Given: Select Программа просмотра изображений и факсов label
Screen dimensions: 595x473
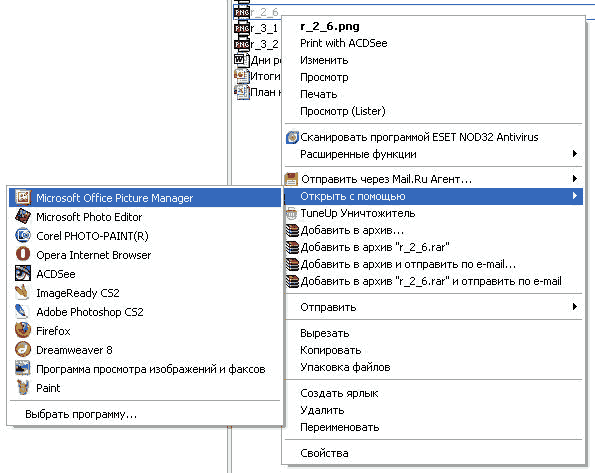Looking at the screenshot, I should [x=151, y=369].
